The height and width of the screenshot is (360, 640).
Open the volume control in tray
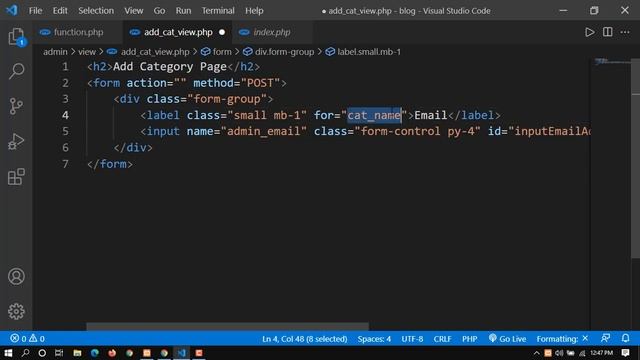tap(559, 353)
